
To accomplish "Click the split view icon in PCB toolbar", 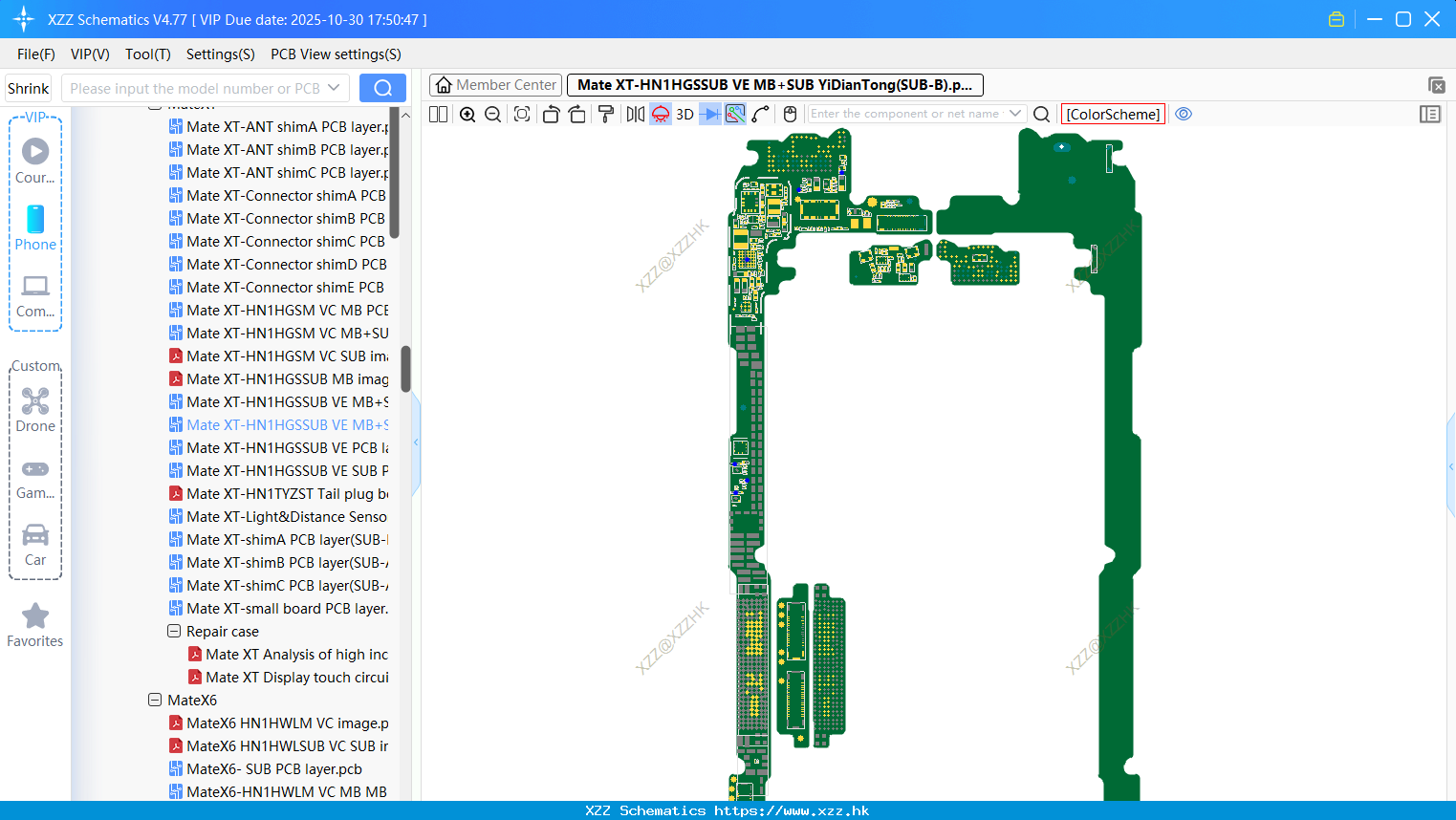I will pyautogui.click(x=439, y=114).
